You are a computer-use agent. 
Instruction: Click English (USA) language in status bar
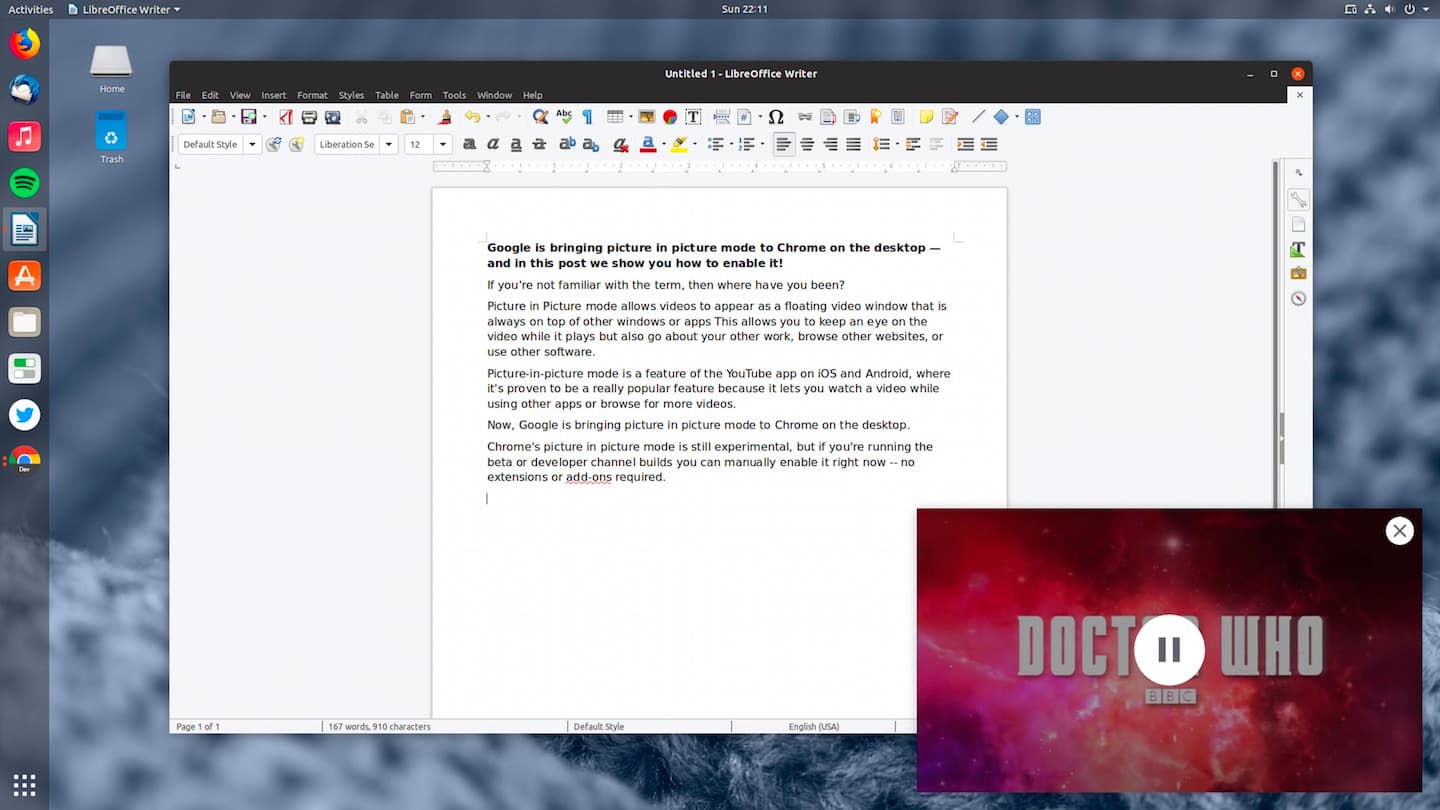coord(813,726)
